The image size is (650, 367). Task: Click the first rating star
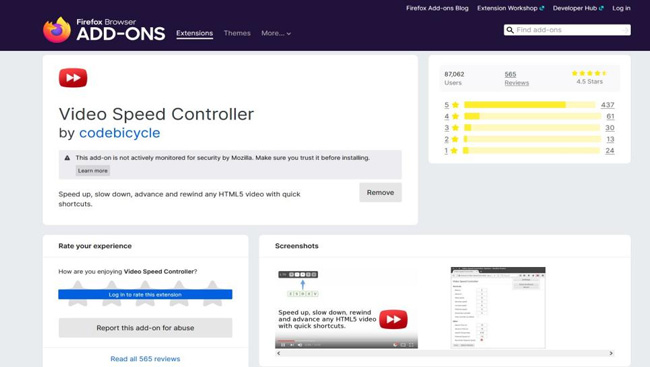point(78,293)
